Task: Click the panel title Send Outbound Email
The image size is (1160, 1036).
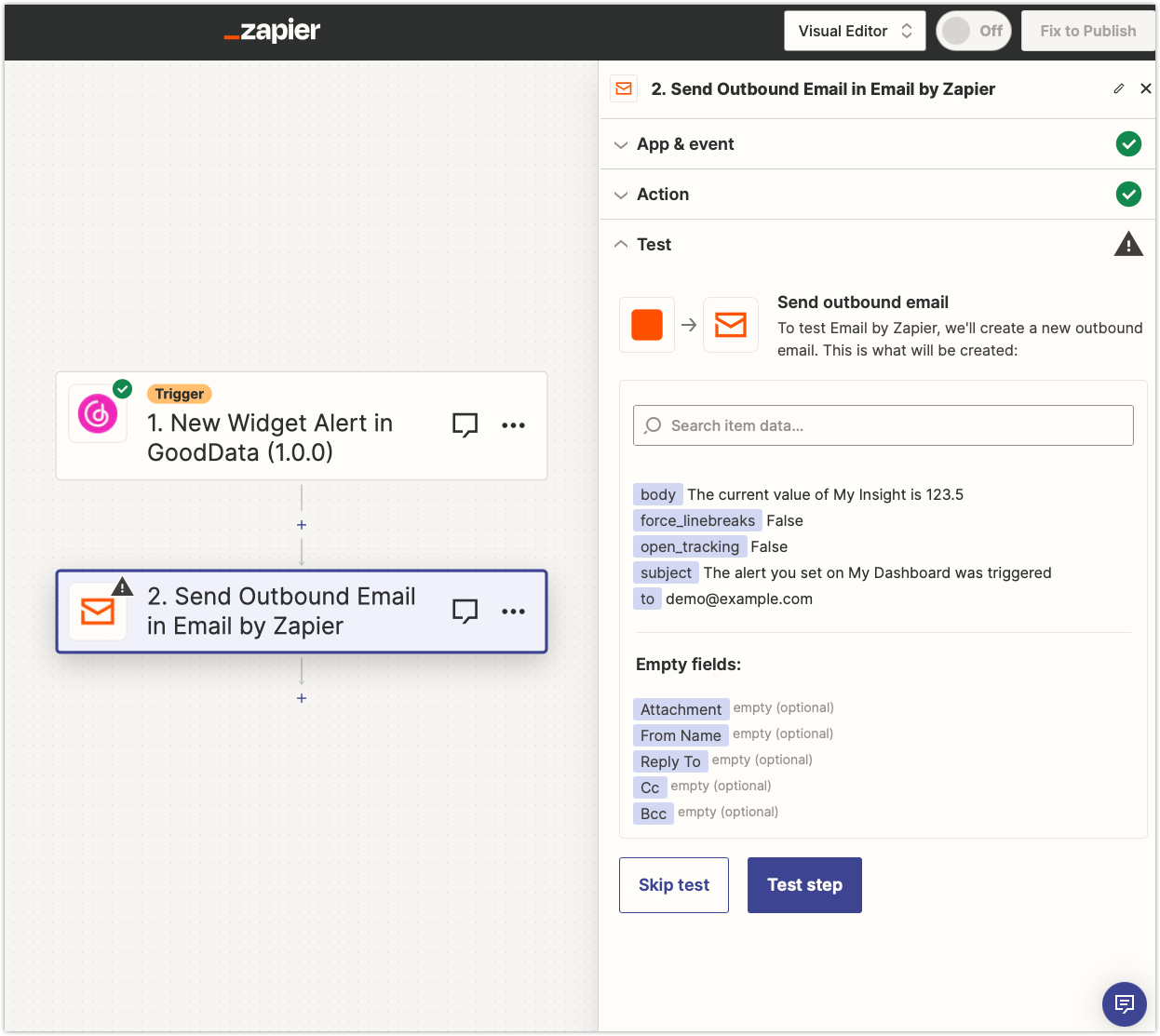Action: tap(823, 88)
